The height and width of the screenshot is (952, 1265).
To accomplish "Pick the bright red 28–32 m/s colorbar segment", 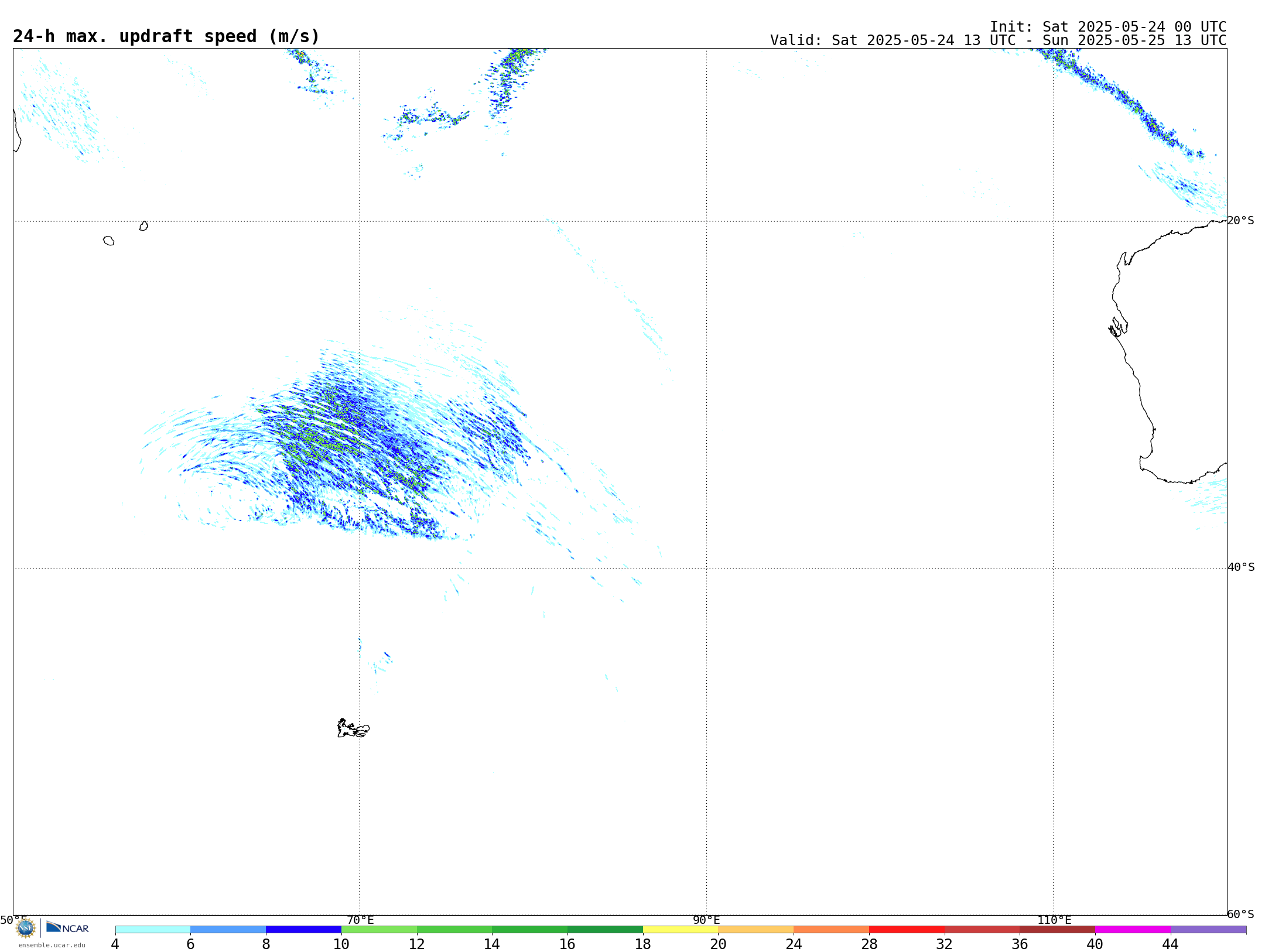I will click(x=907, y=930).
